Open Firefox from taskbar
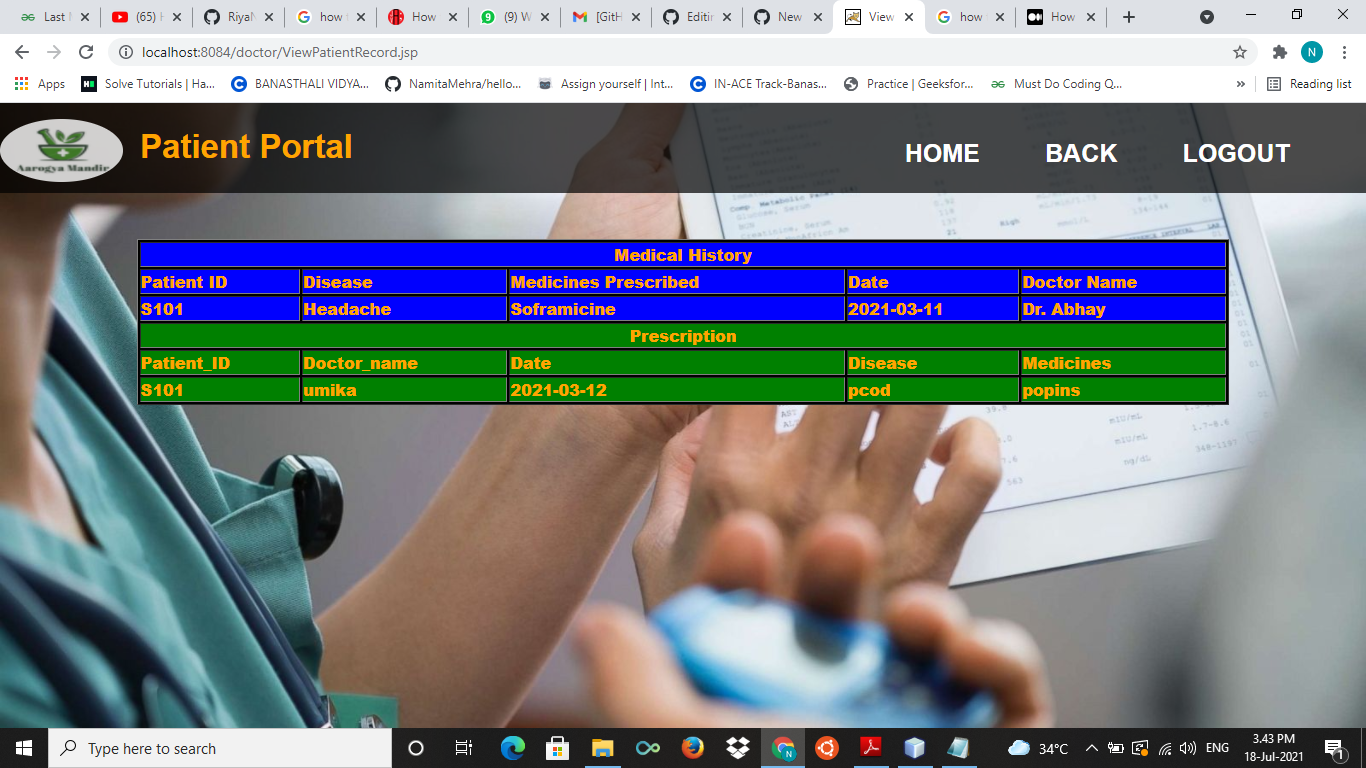 click(x=692, y=748)
